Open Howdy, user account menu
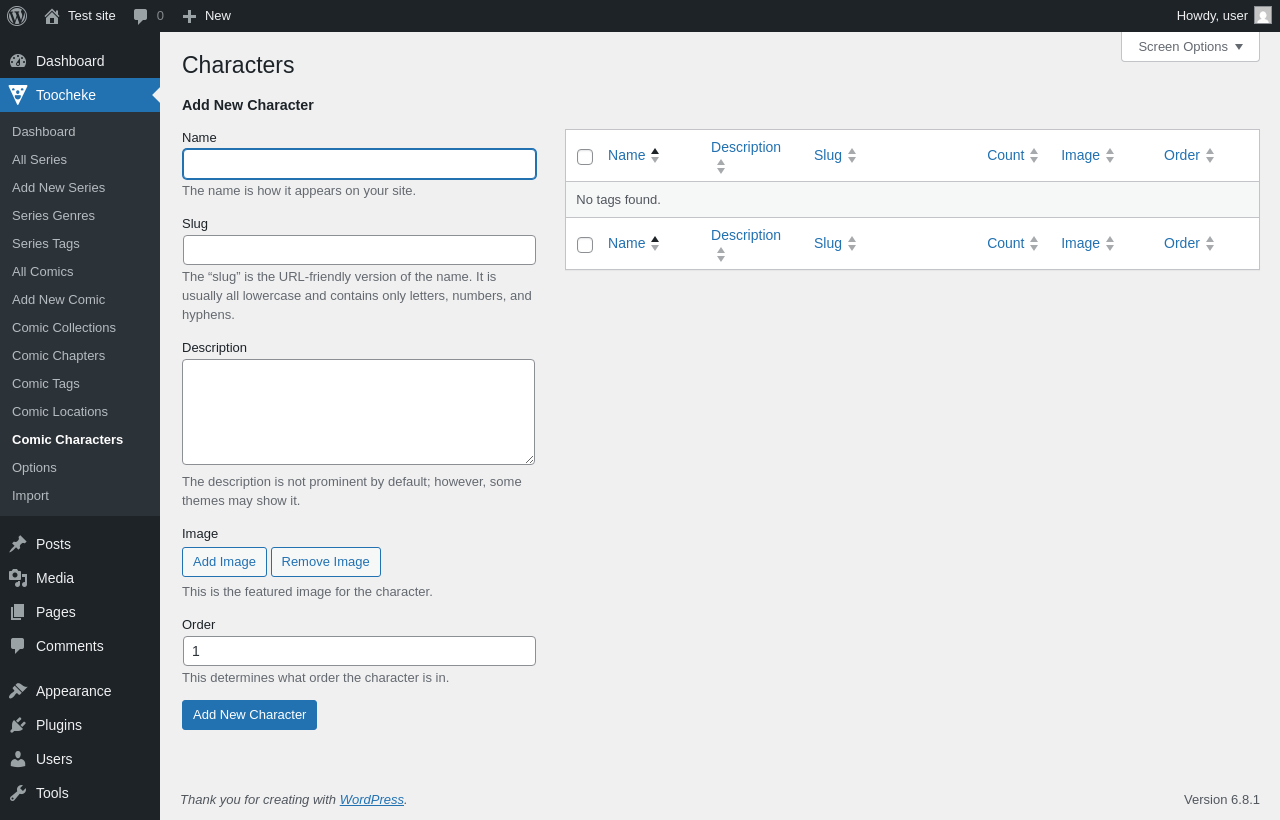 coord(1224,16)
